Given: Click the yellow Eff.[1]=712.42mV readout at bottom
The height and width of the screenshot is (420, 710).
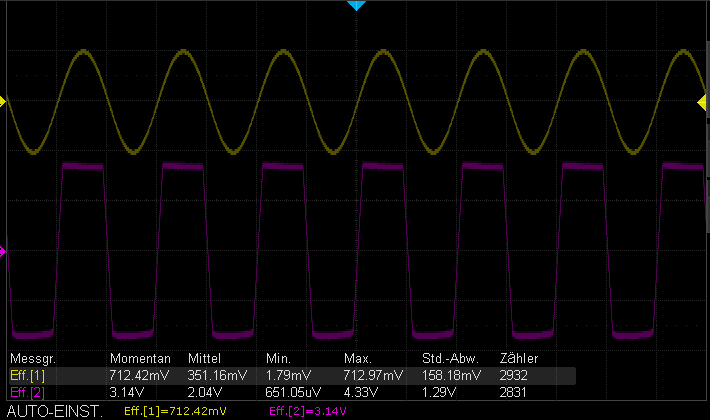Looking at the screenshot, I should 175,411.
